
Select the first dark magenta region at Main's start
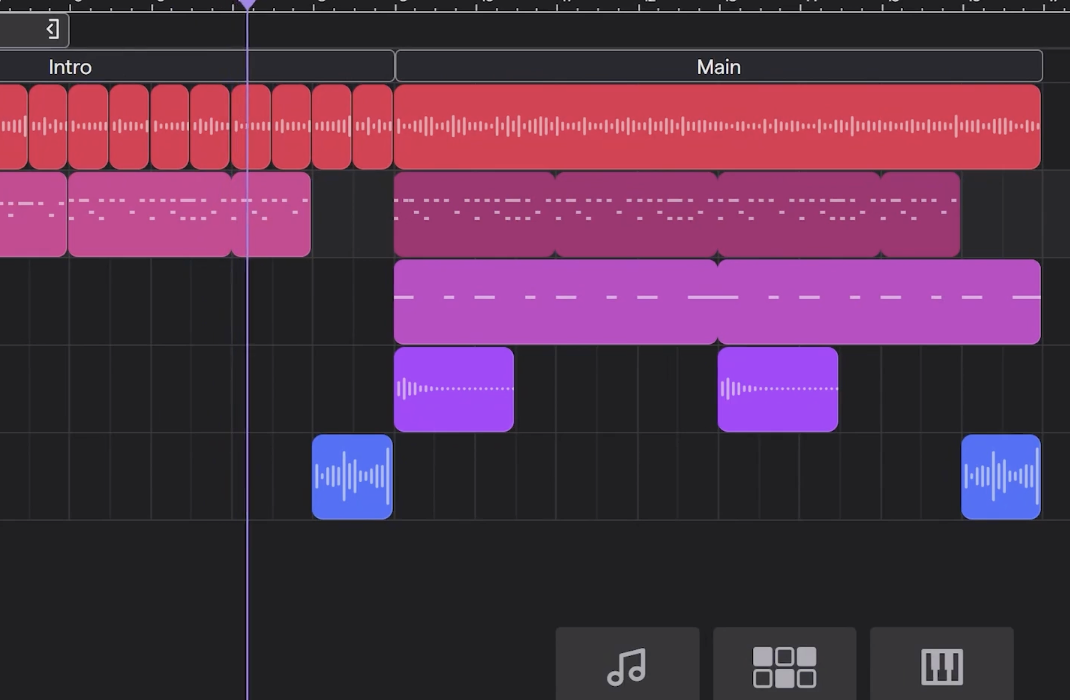coord(474,214)
